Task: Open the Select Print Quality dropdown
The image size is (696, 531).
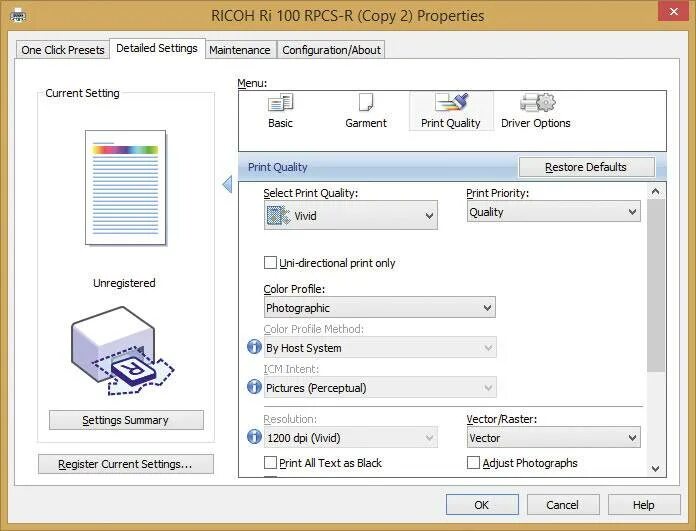Action: 351,215
